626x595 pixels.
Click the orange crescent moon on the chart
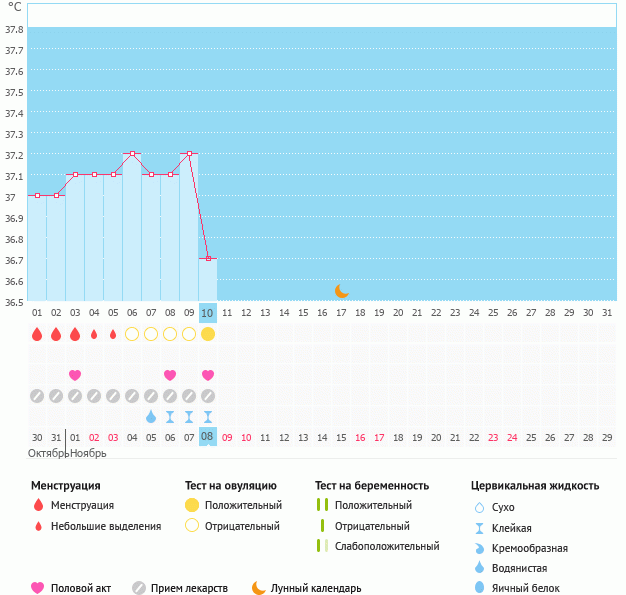[x=342, y=290]
